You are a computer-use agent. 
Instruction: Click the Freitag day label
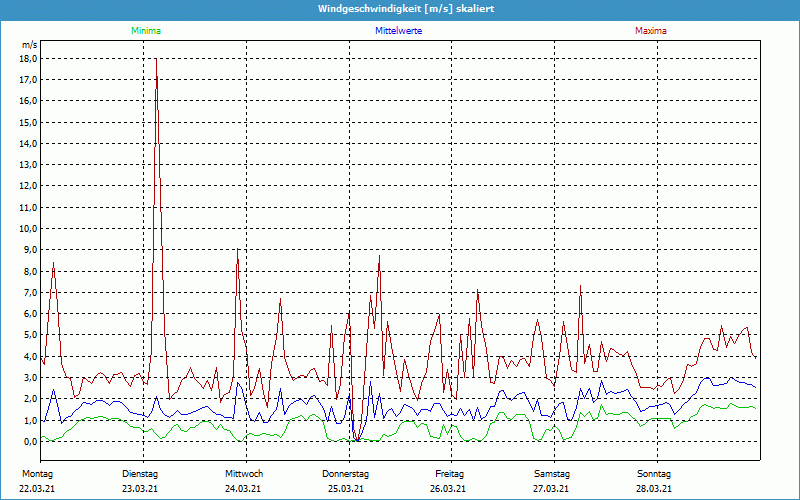pyautogui.click(x=449, y=474)
